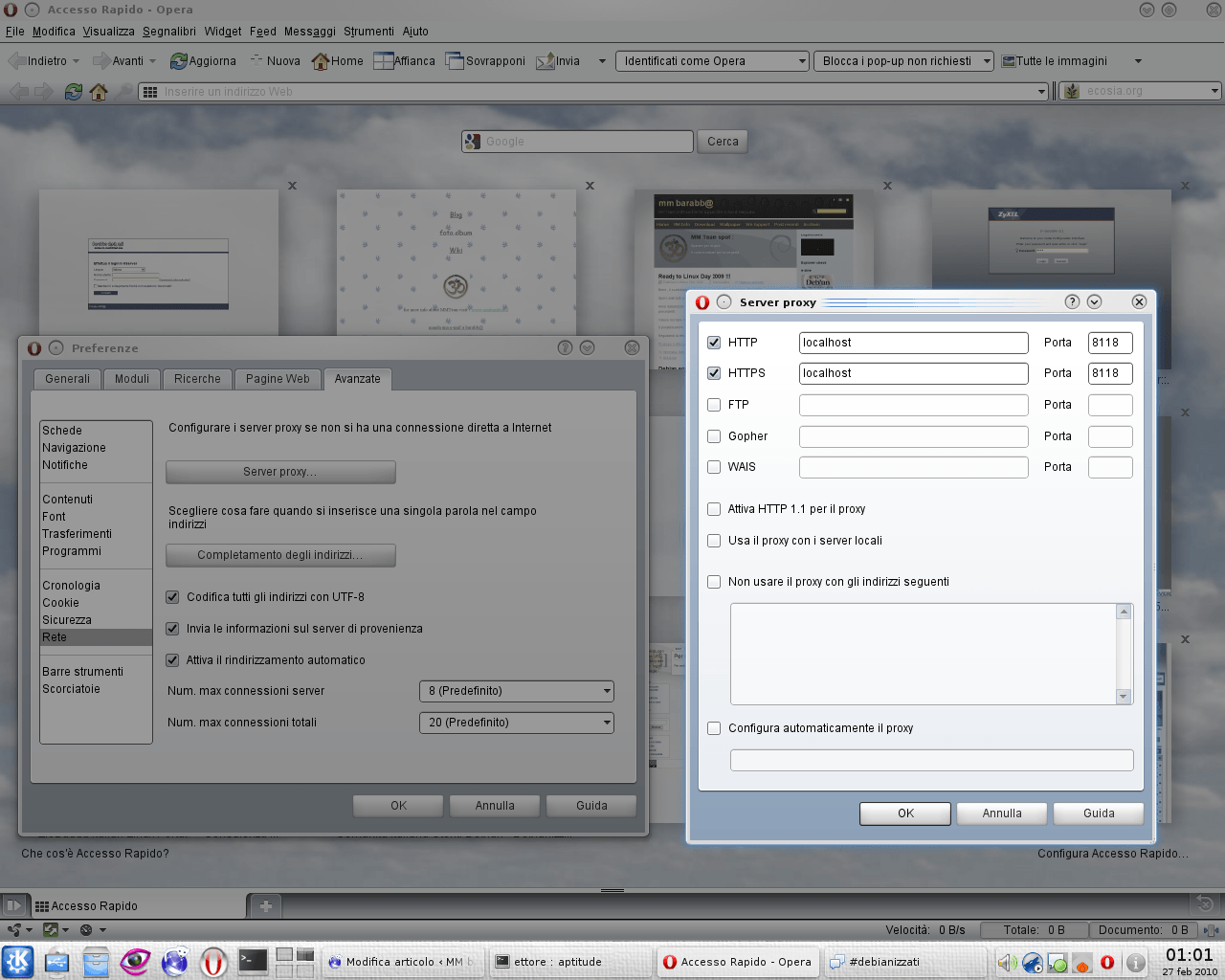Click Completamento degli indirizzi button
This screenshot has width=1225, height=980.
coord(280,555)
